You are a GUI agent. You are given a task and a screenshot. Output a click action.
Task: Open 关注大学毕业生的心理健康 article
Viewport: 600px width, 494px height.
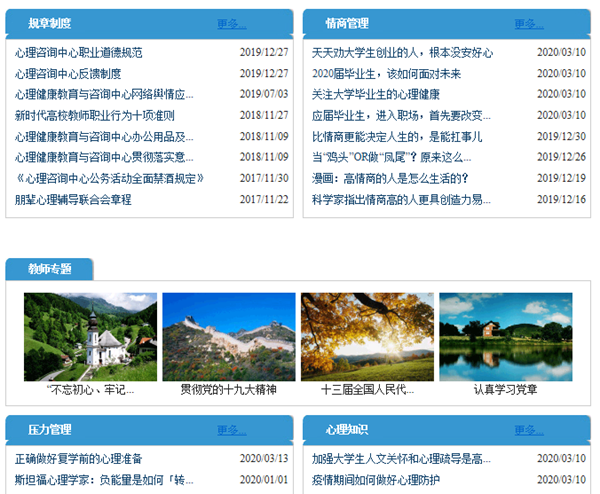pyautogui.click(x=376, y=94)
